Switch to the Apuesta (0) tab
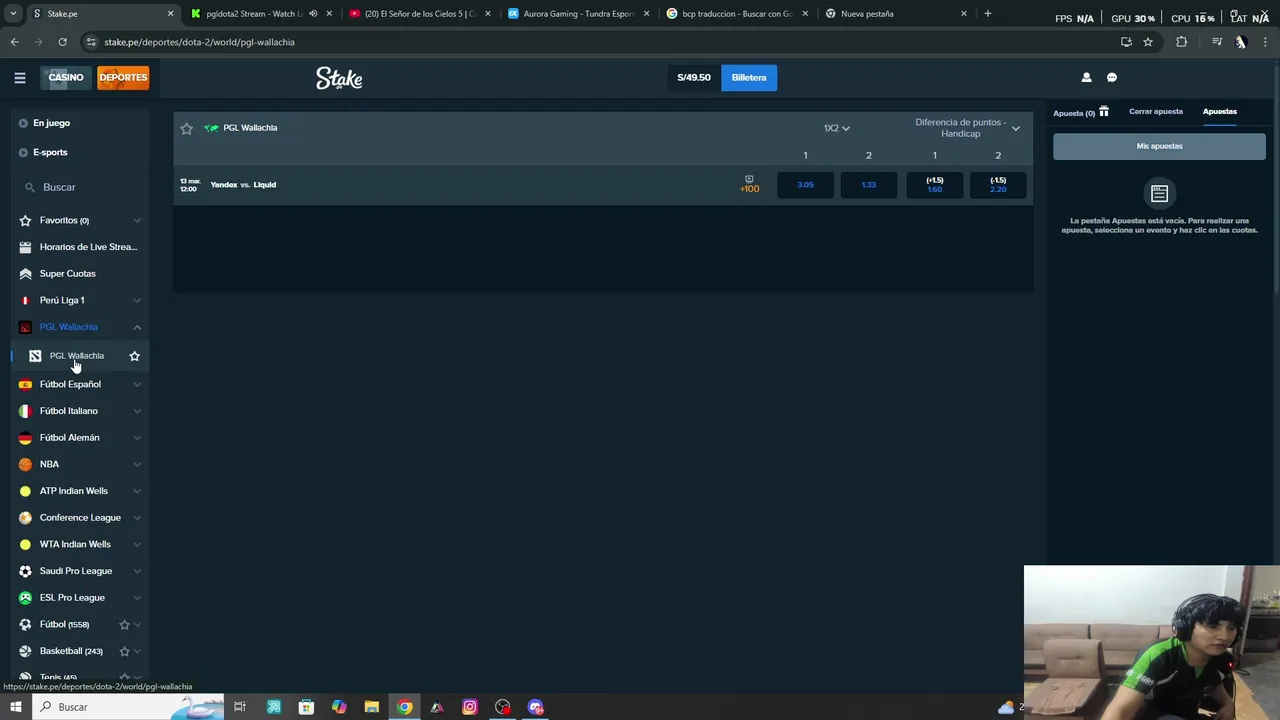The height and width of the screenshot is (720, 1280). click(1074, 113)
